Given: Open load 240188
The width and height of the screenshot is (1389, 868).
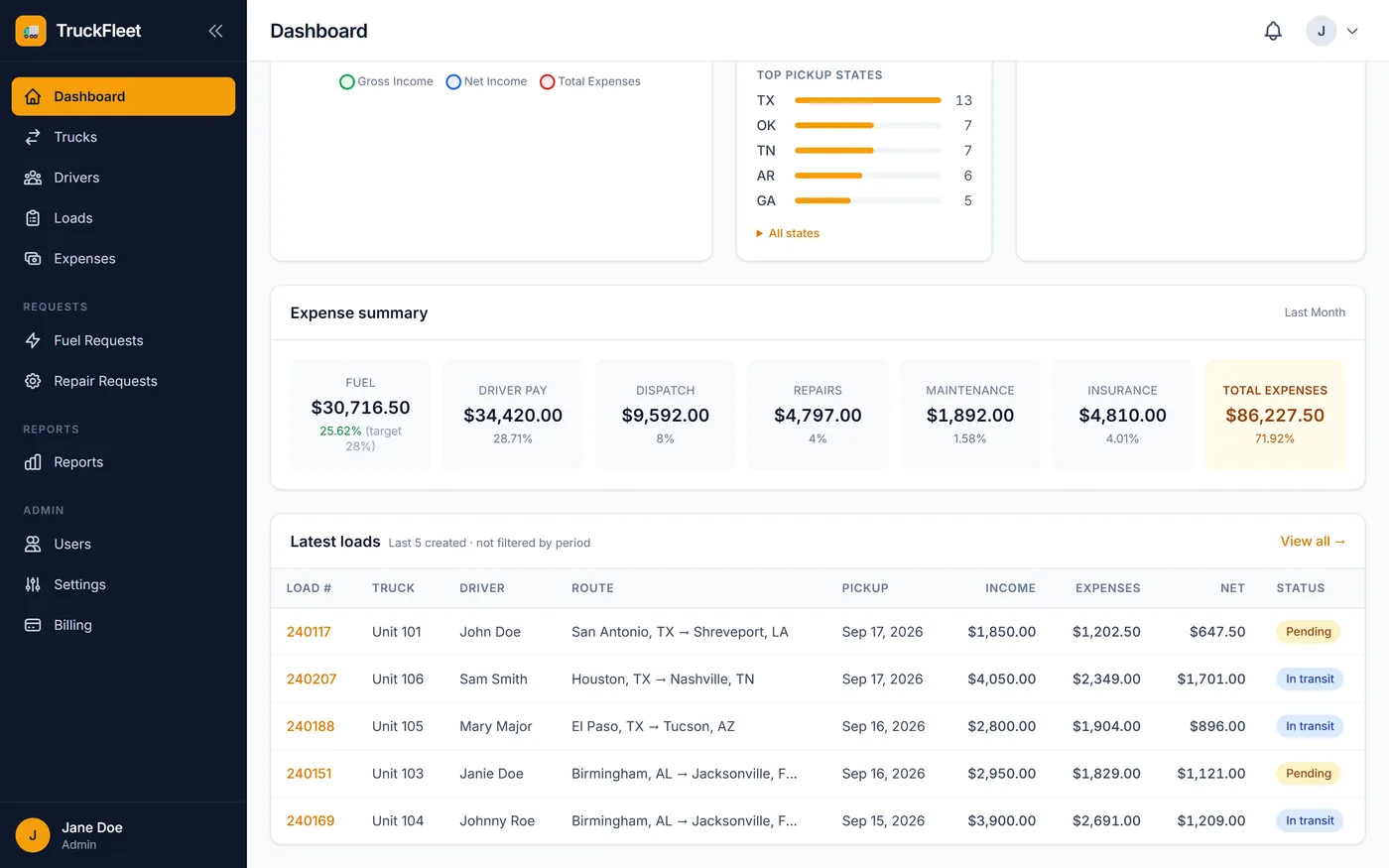Looking at the screenshot, I should click(x=311, y=726).
